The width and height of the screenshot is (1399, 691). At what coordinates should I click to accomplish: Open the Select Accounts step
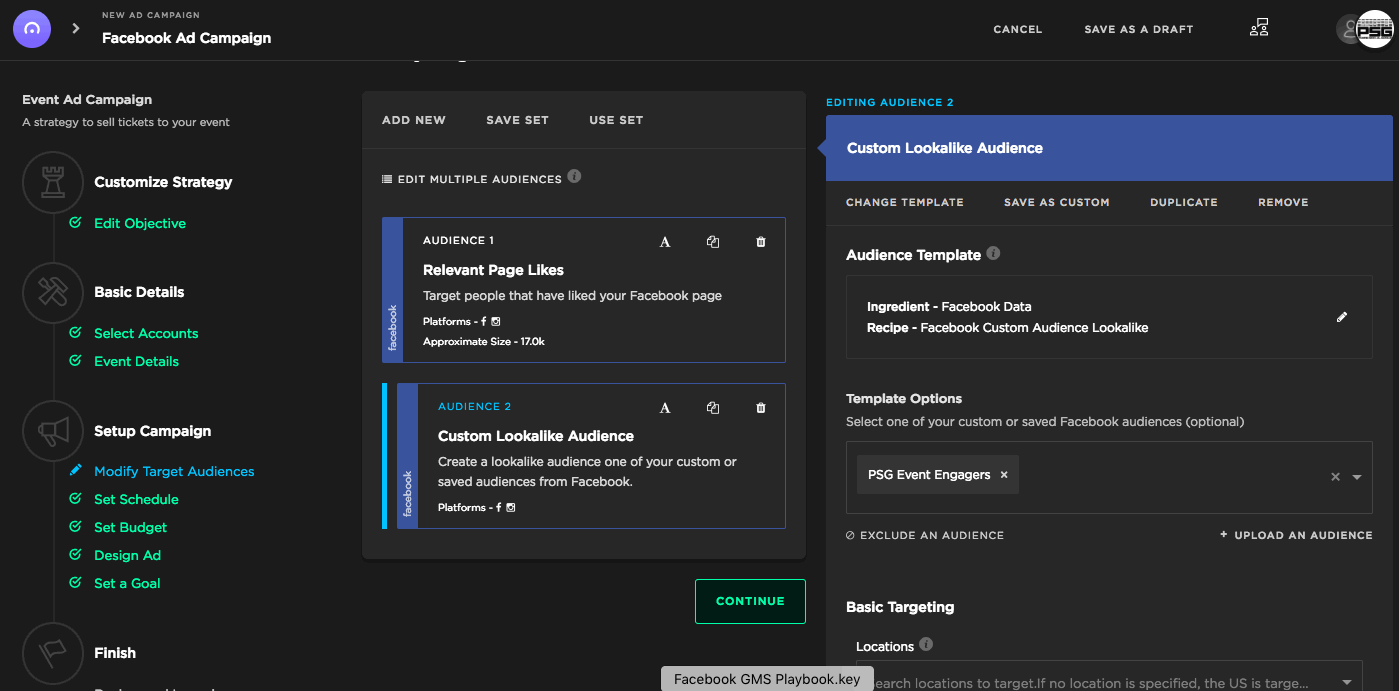click(146, 333)
